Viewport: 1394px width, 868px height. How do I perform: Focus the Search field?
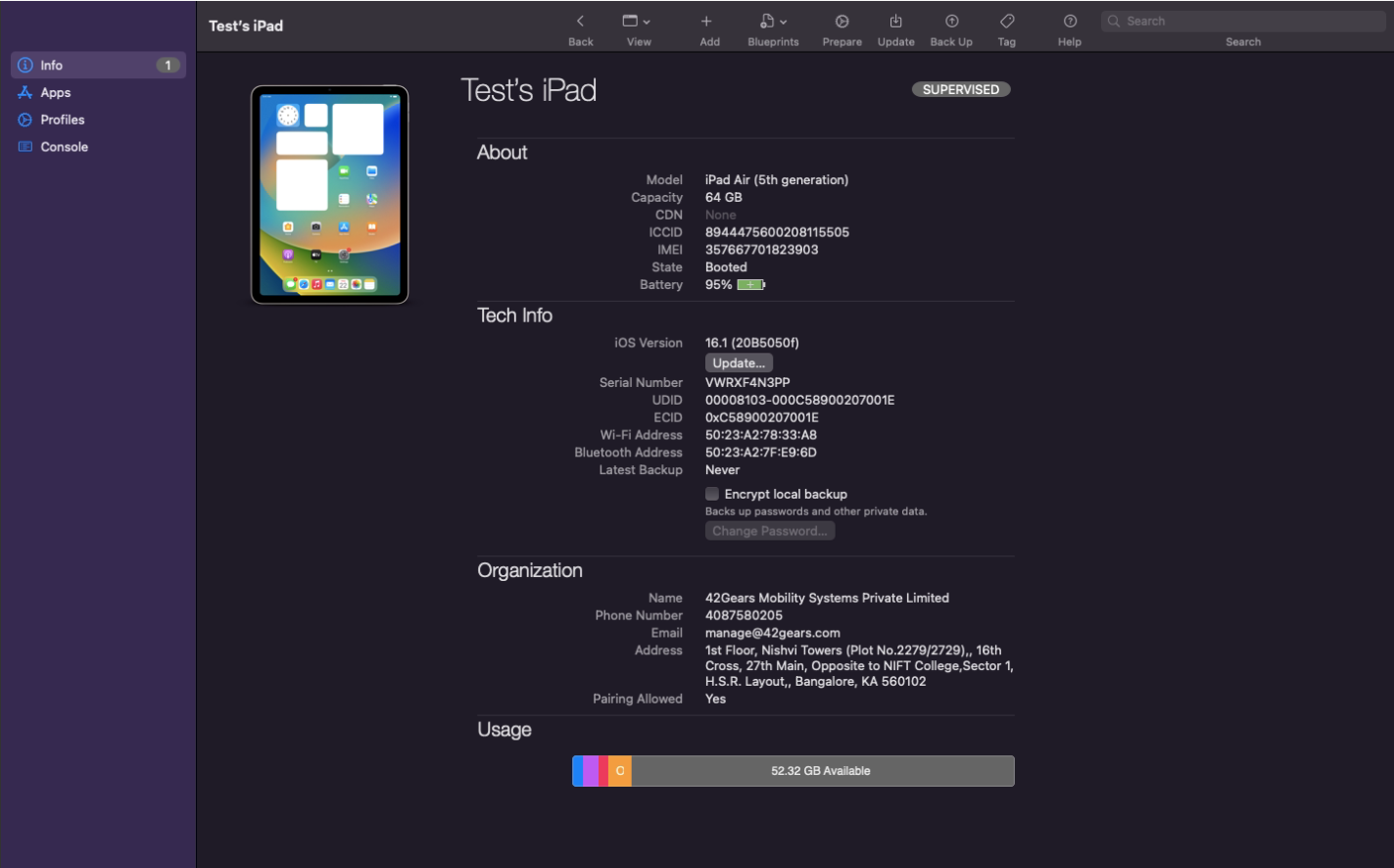[1243, 21]
